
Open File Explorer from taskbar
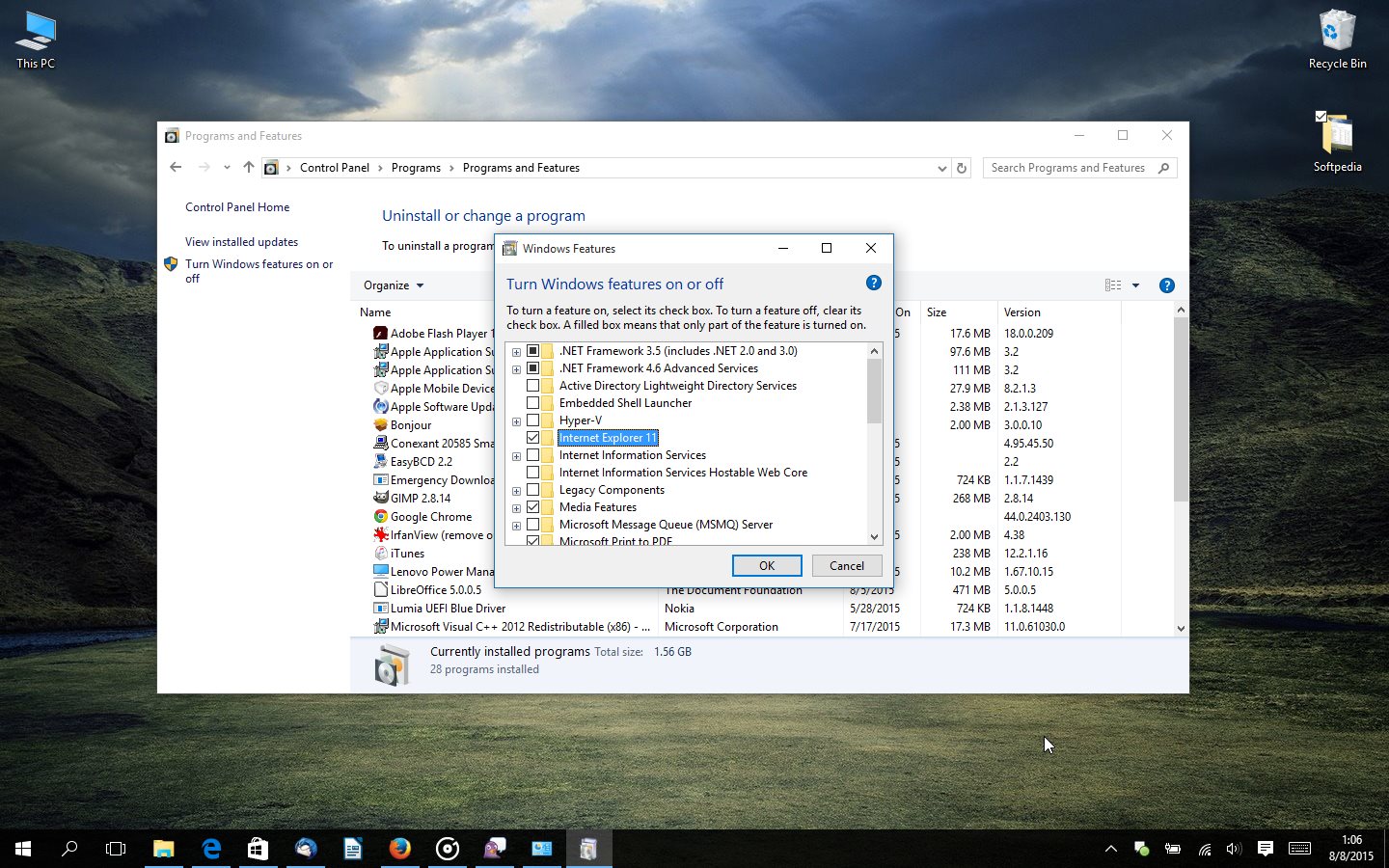pos(163,849)
